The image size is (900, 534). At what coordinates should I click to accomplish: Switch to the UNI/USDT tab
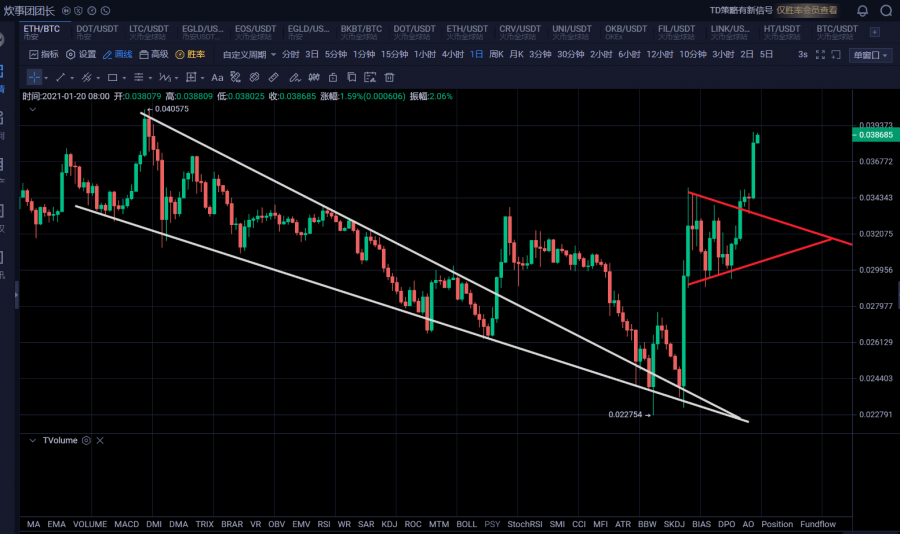coord(572,32)
